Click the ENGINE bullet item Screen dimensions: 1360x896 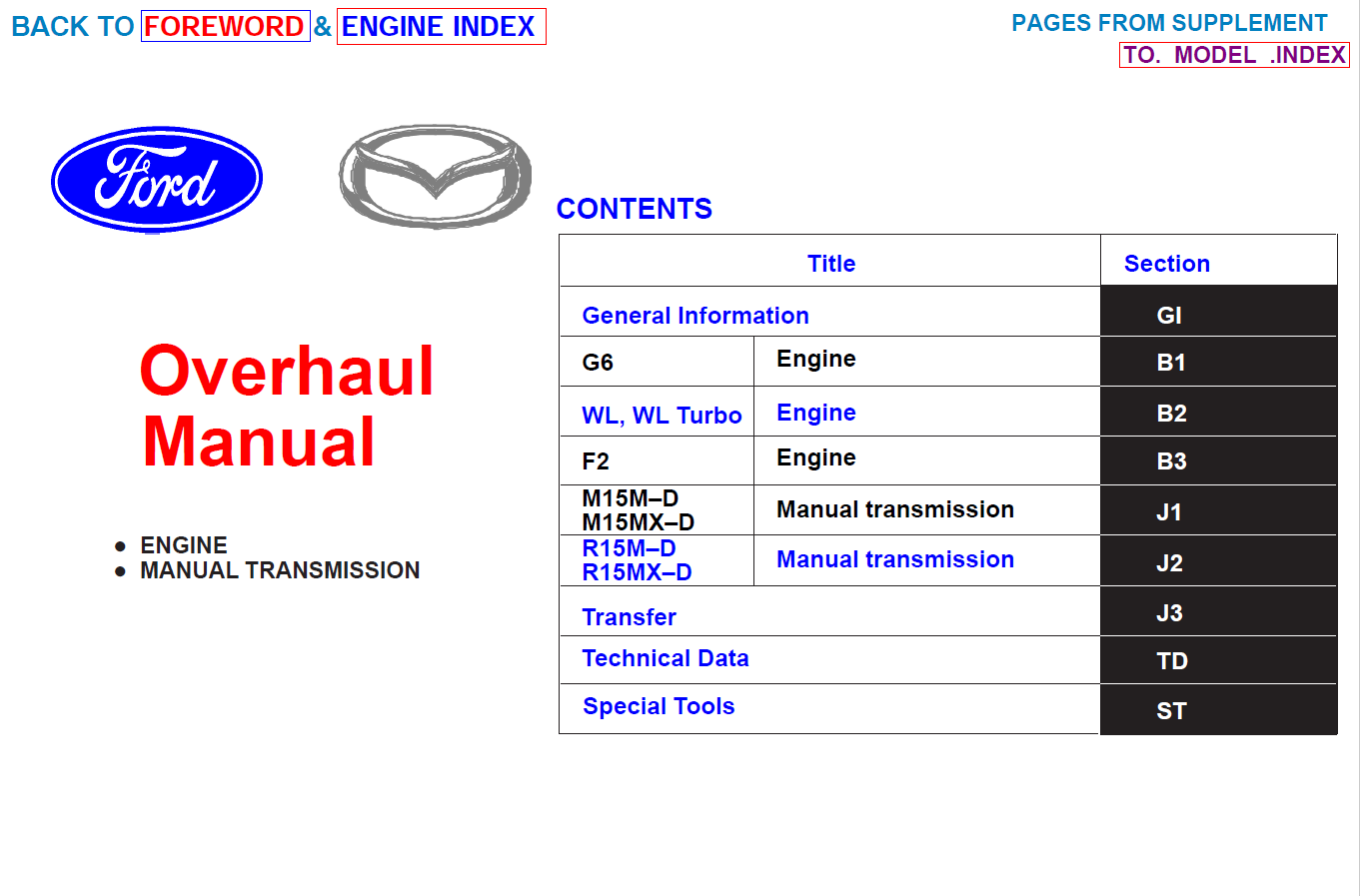tap(184, 545)
